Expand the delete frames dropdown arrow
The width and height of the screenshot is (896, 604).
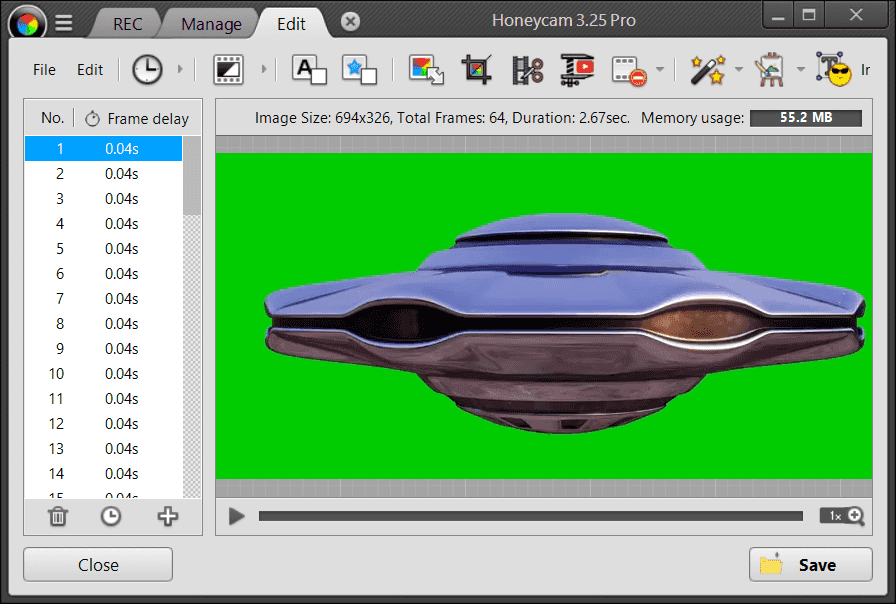(660, 69)
